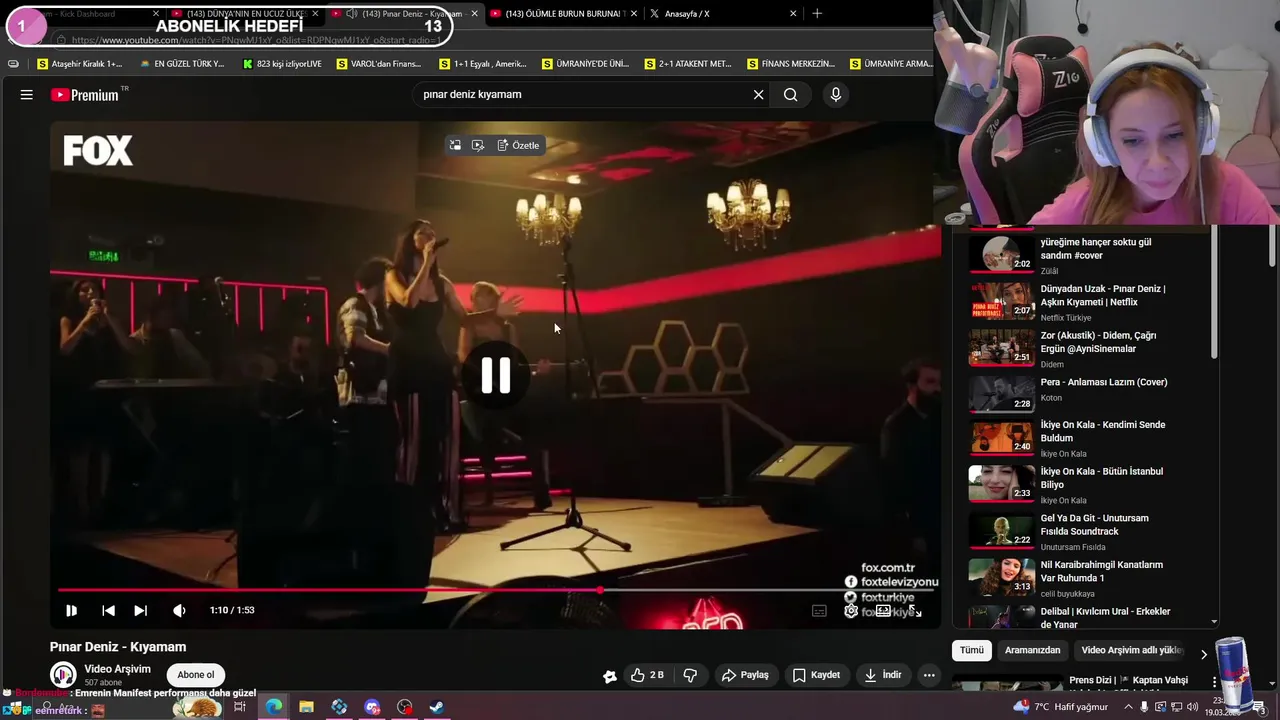Click first overlay icon left of Özetle
Image resolution: width=1280 pixels, height=720 pixels.
tap(455, 146)
